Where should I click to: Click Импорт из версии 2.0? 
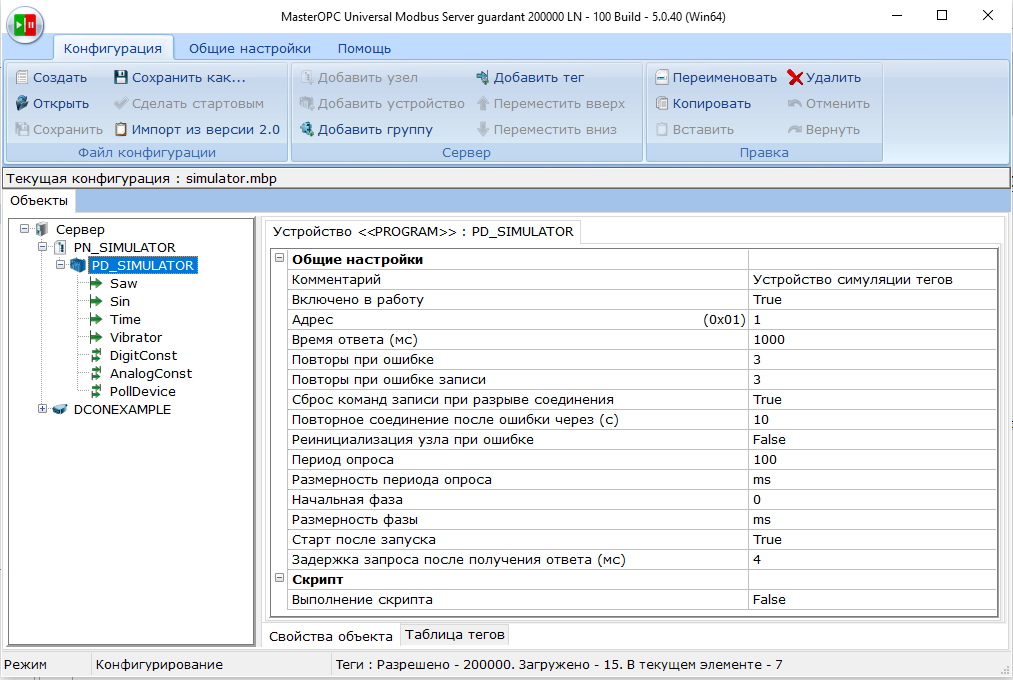pyautogui.click(x=196, y=129)
